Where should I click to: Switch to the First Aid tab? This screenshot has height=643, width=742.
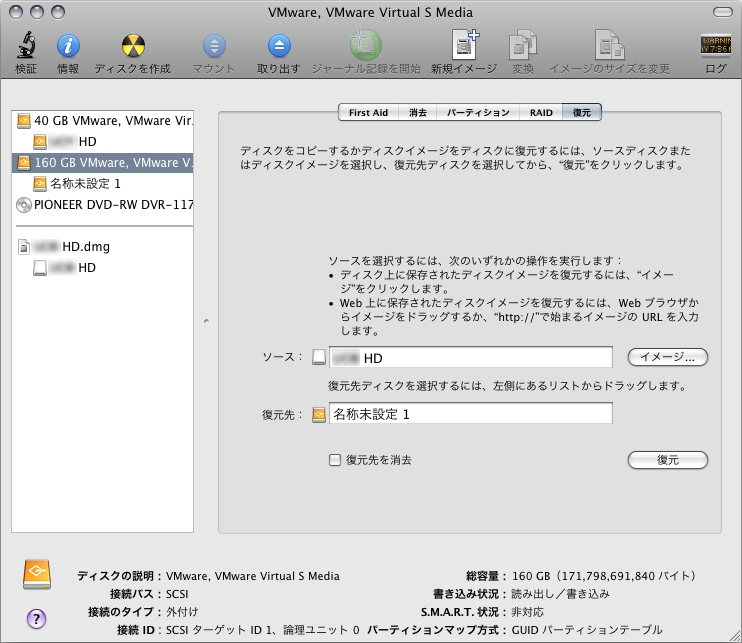(368, 113)
